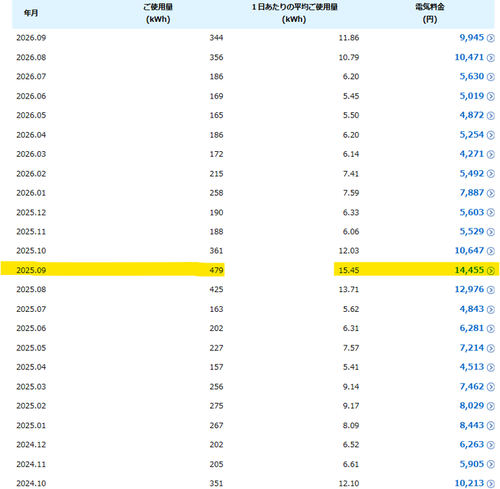The width and height of the screenshot is (500, 489).
Task: Click the 11.86 daily average value
Action: (x=349, y=38)
